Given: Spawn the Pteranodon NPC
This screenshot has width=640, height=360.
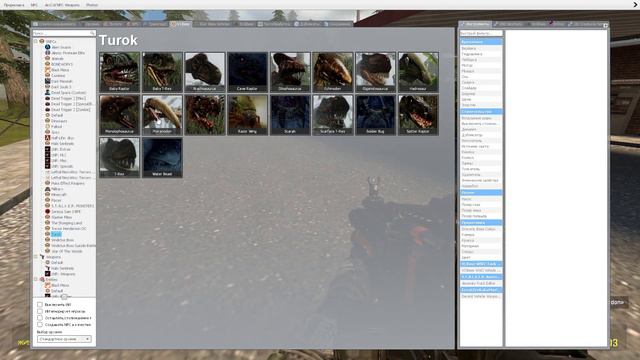Looking at the screenshot, I should (162, 115).
